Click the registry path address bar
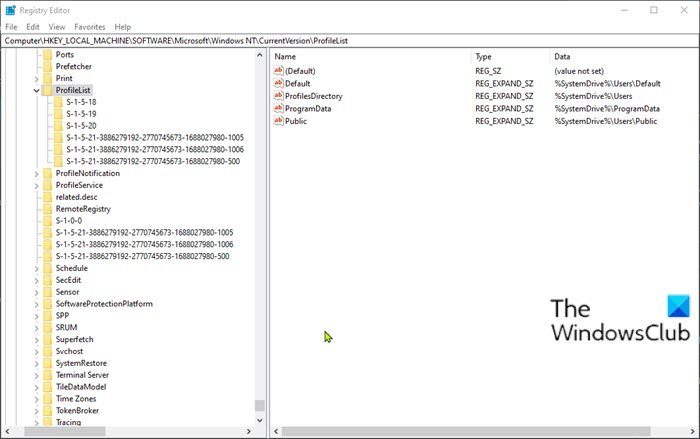The width and height of the screenshot is (700, 439). pos(350,41)
